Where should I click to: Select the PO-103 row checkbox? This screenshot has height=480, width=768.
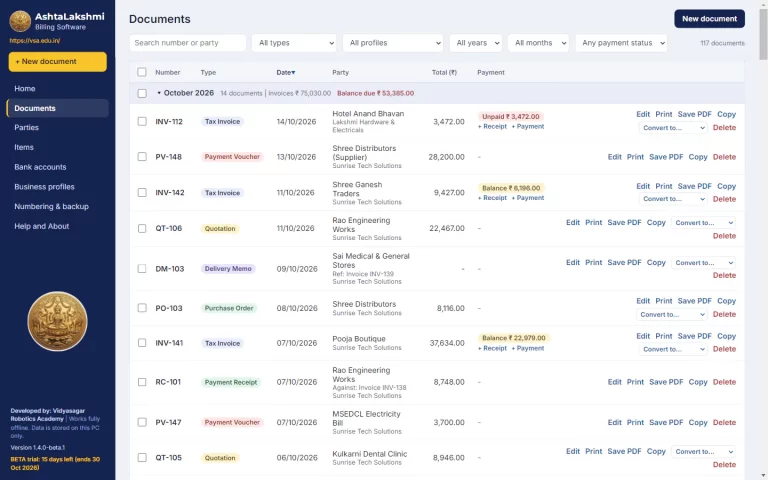[142, 308]
